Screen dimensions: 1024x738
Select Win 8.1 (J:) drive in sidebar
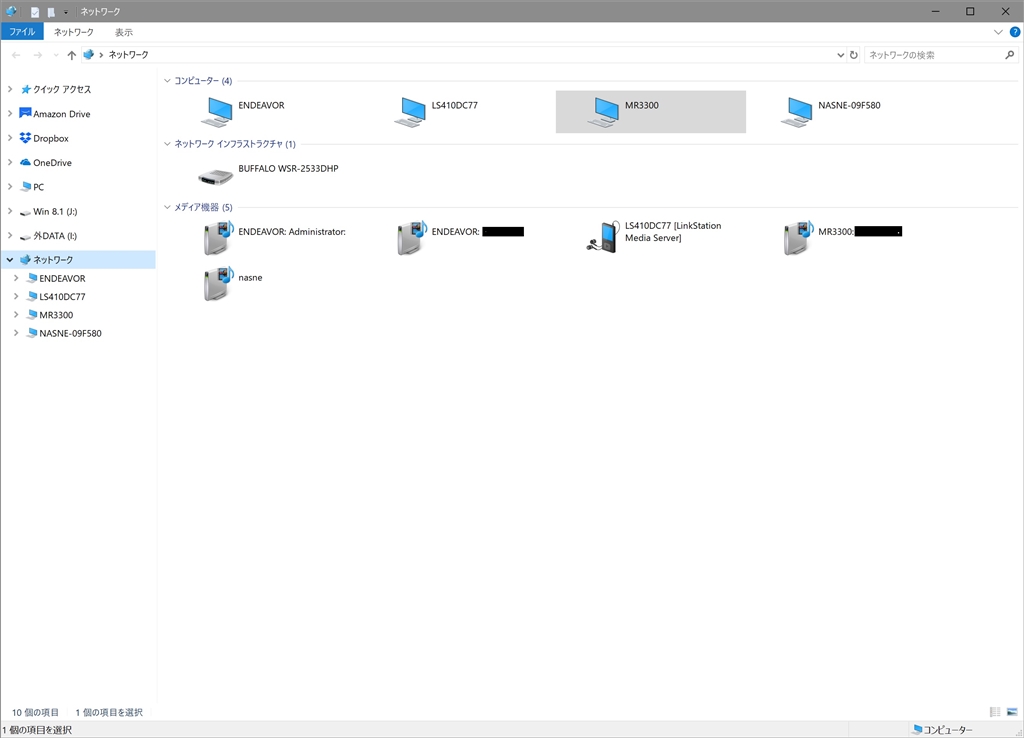tap(55, 212)
